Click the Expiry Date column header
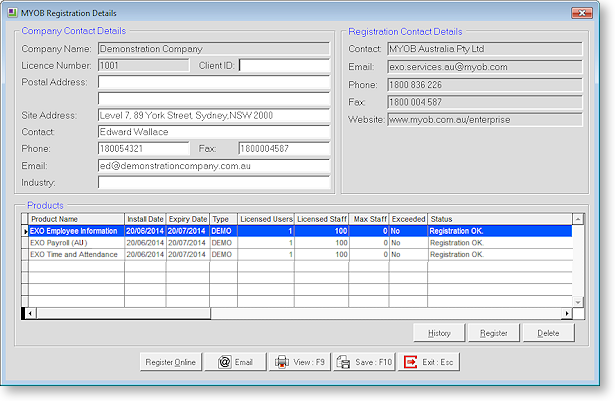Image resolution: width=615 pixels, height=401 pixels. (x=187, y=219)
